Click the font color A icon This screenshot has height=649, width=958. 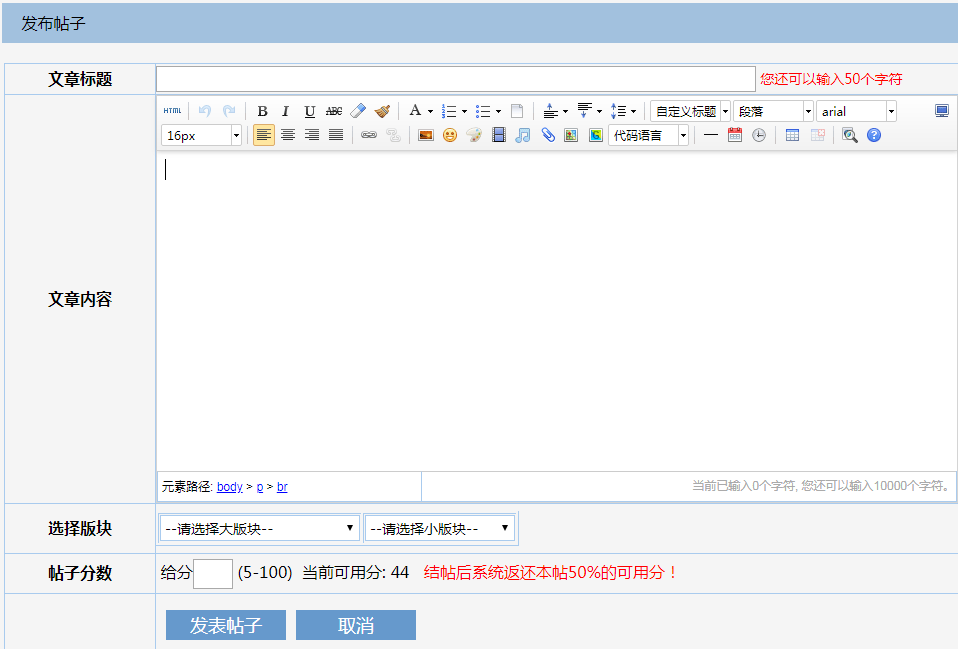click(x=415, y=111)
